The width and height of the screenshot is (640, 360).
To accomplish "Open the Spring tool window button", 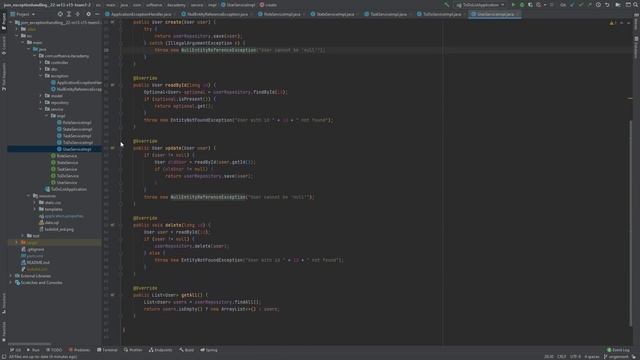I will (209, 350).
